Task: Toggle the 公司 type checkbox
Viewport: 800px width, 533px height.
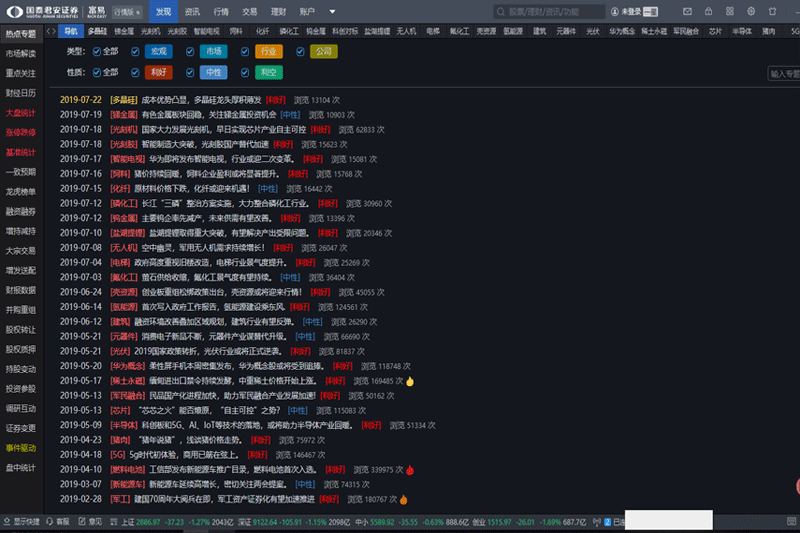Action: [x=300, y=52]
